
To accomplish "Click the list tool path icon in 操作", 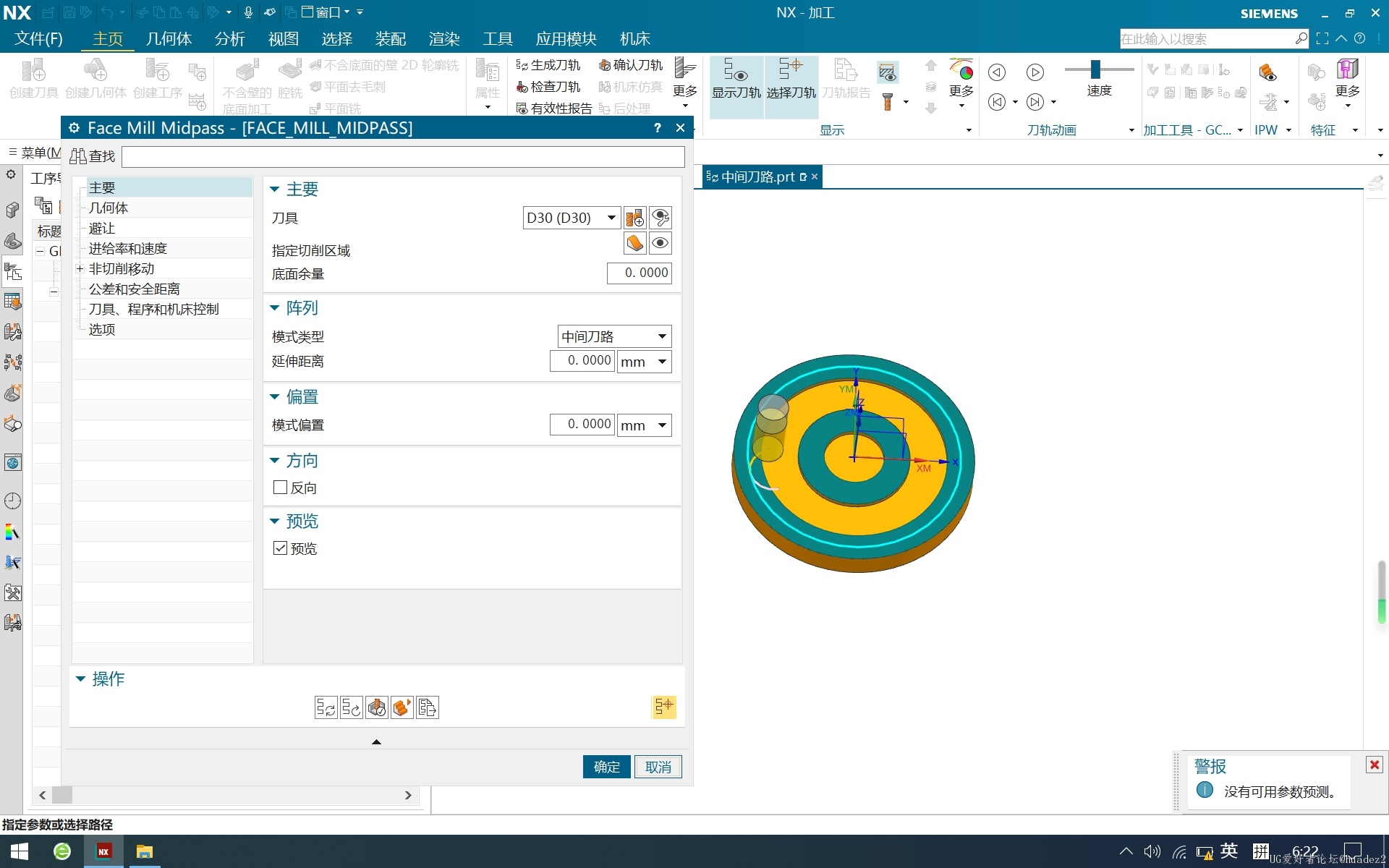I will click(x=428, y=707).
